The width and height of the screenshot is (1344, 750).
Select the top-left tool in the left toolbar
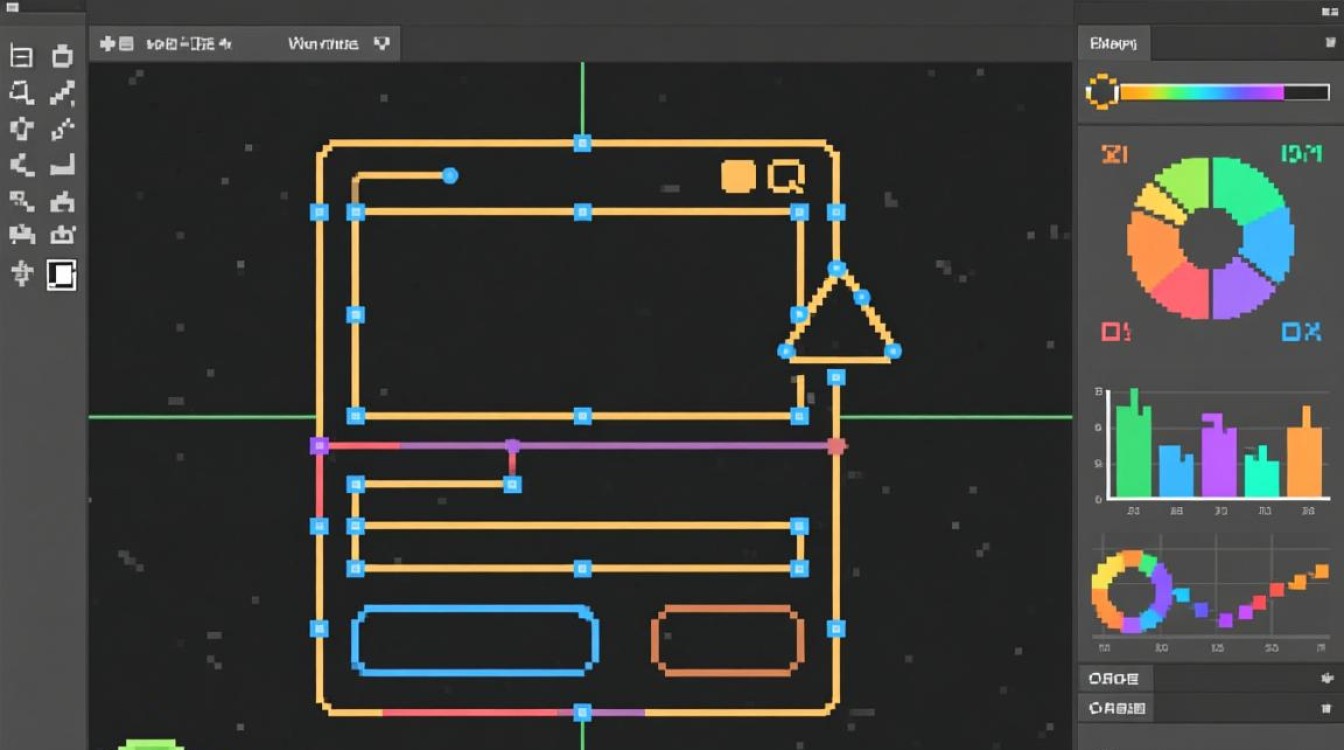[x=21, y=56]
